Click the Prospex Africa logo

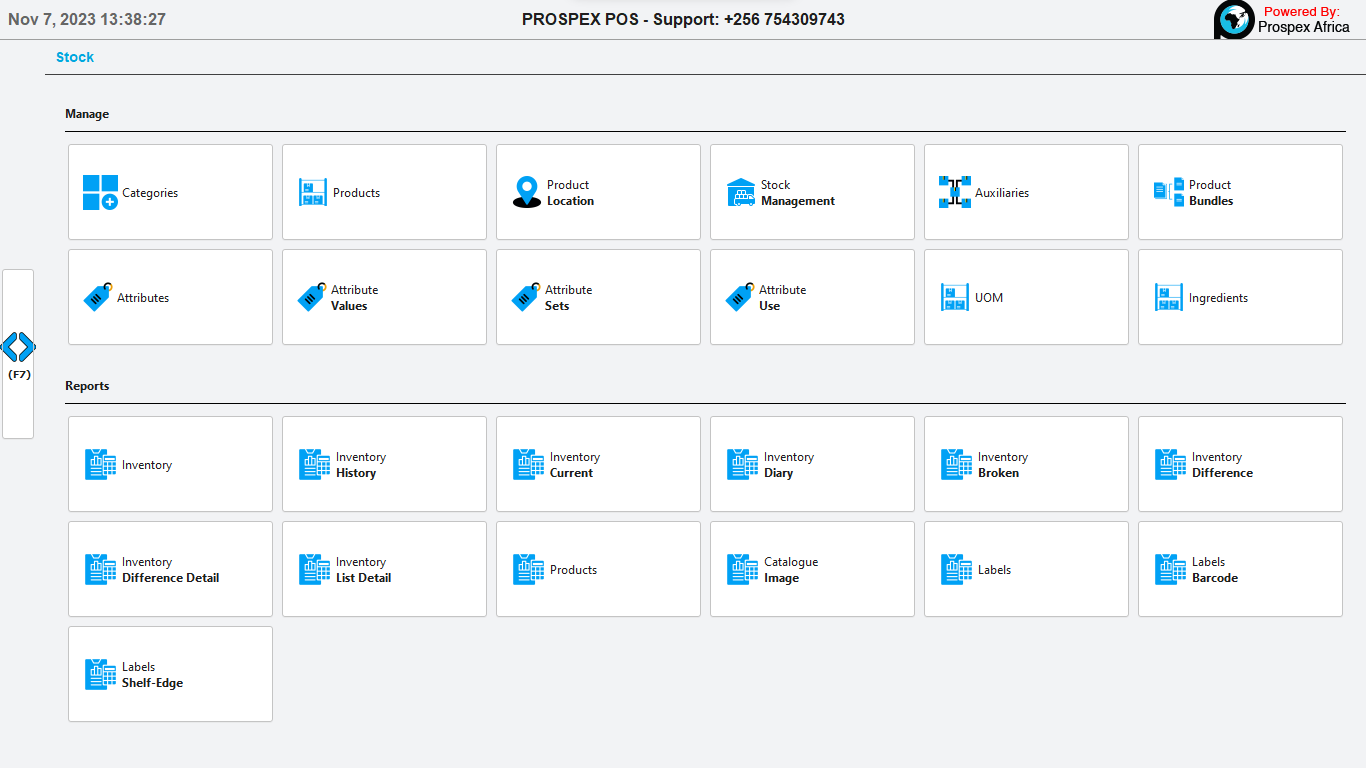point(1234,20)
